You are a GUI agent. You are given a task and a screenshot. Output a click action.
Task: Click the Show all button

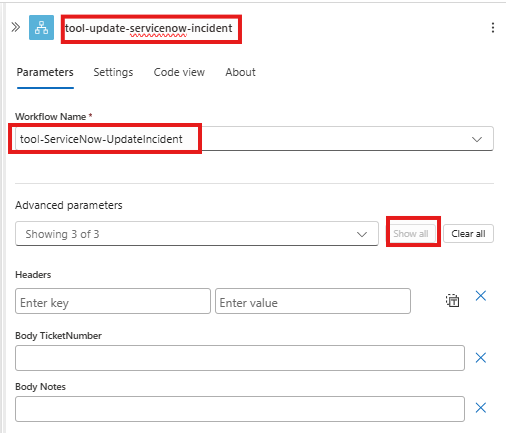[411, 234]
